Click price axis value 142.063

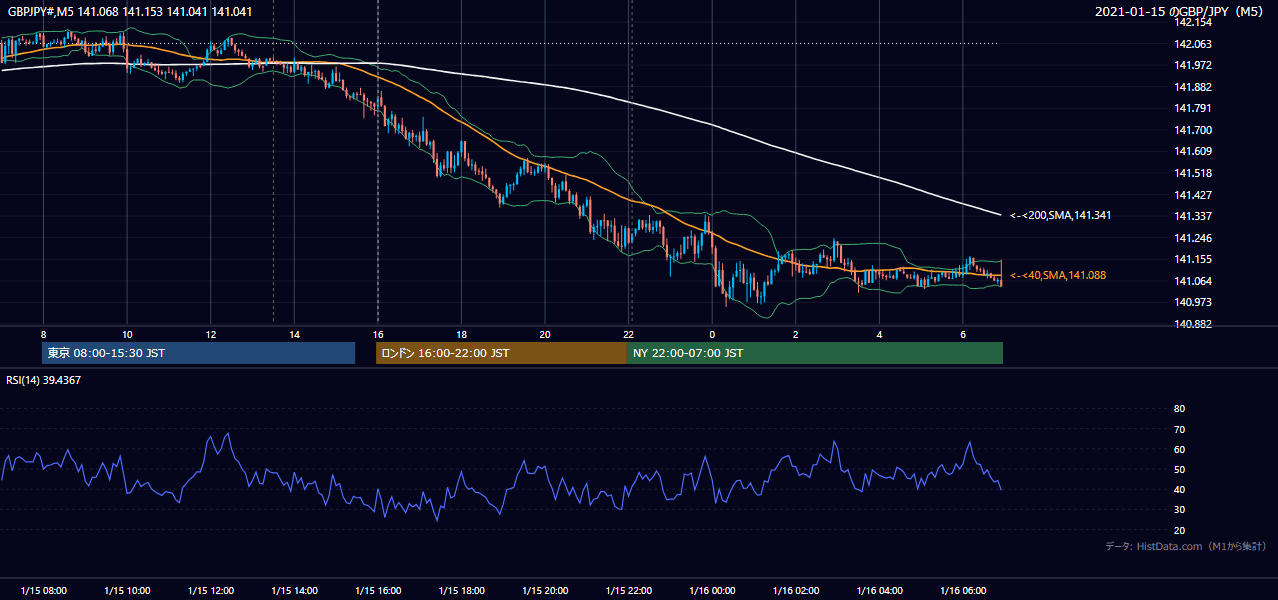coord(1193,44)
